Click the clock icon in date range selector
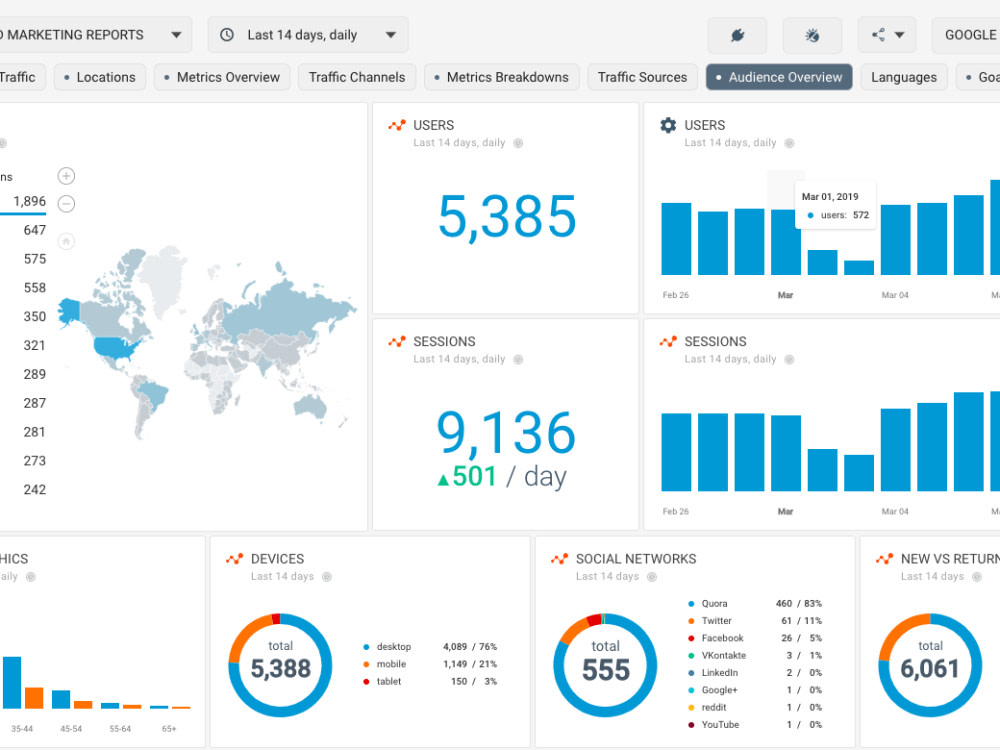 (227, 35)
